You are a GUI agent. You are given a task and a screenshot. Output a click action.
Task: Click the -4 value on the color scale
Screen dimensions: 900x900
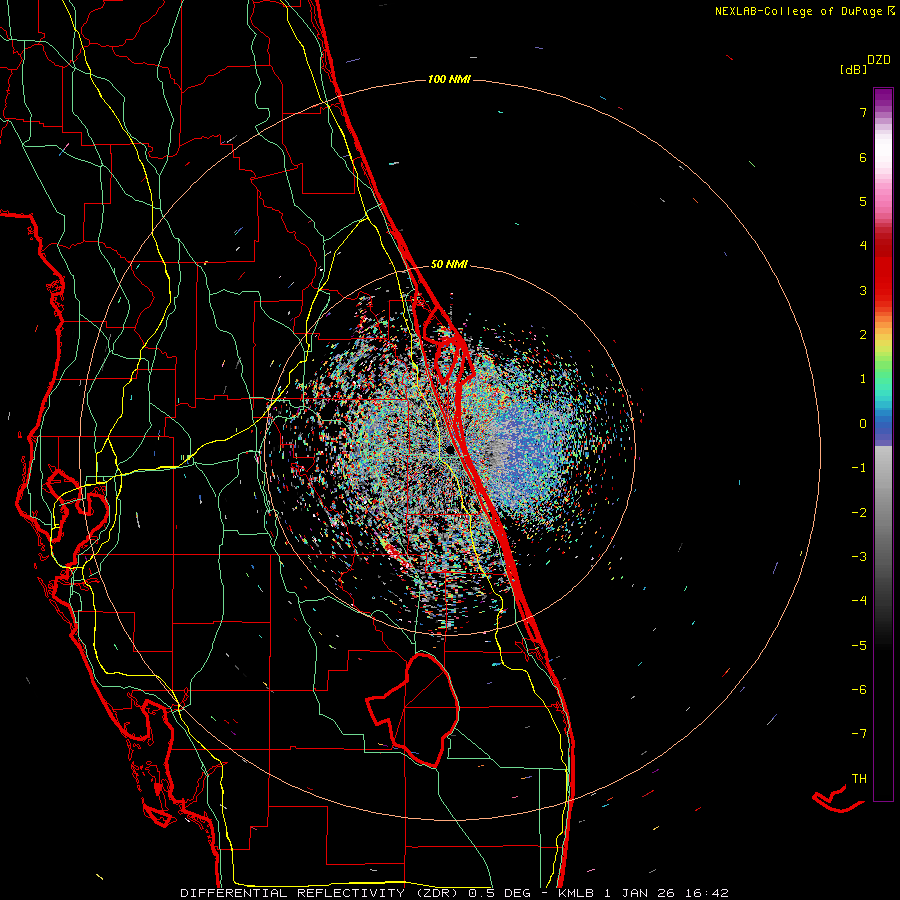859,601
